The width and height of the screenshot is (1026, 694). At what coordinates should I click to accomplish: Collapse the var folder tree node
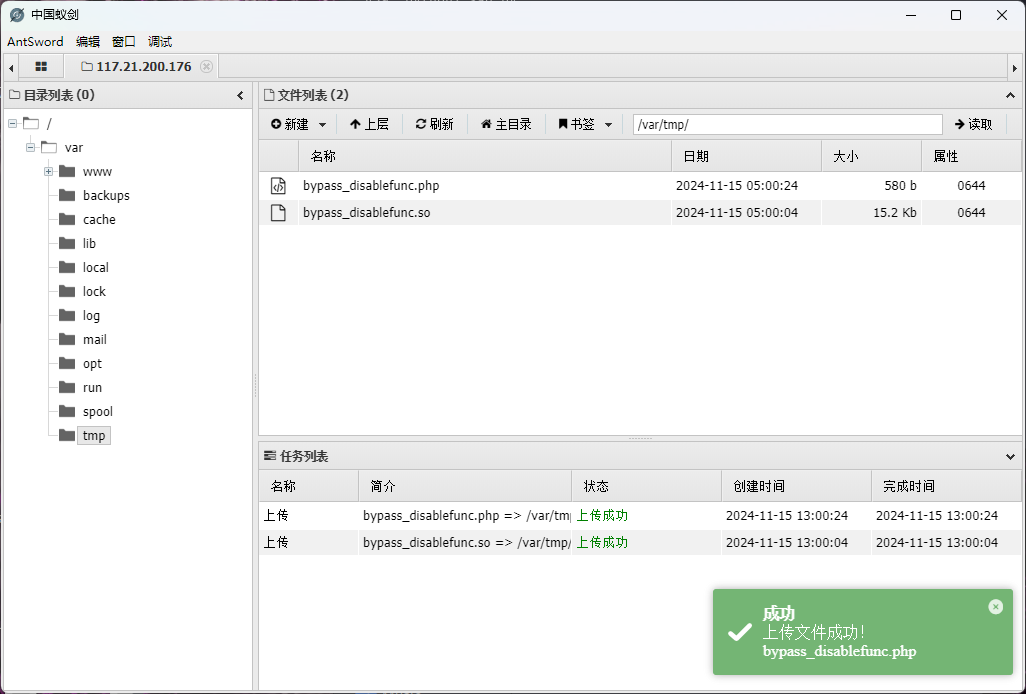pos(30,148)
